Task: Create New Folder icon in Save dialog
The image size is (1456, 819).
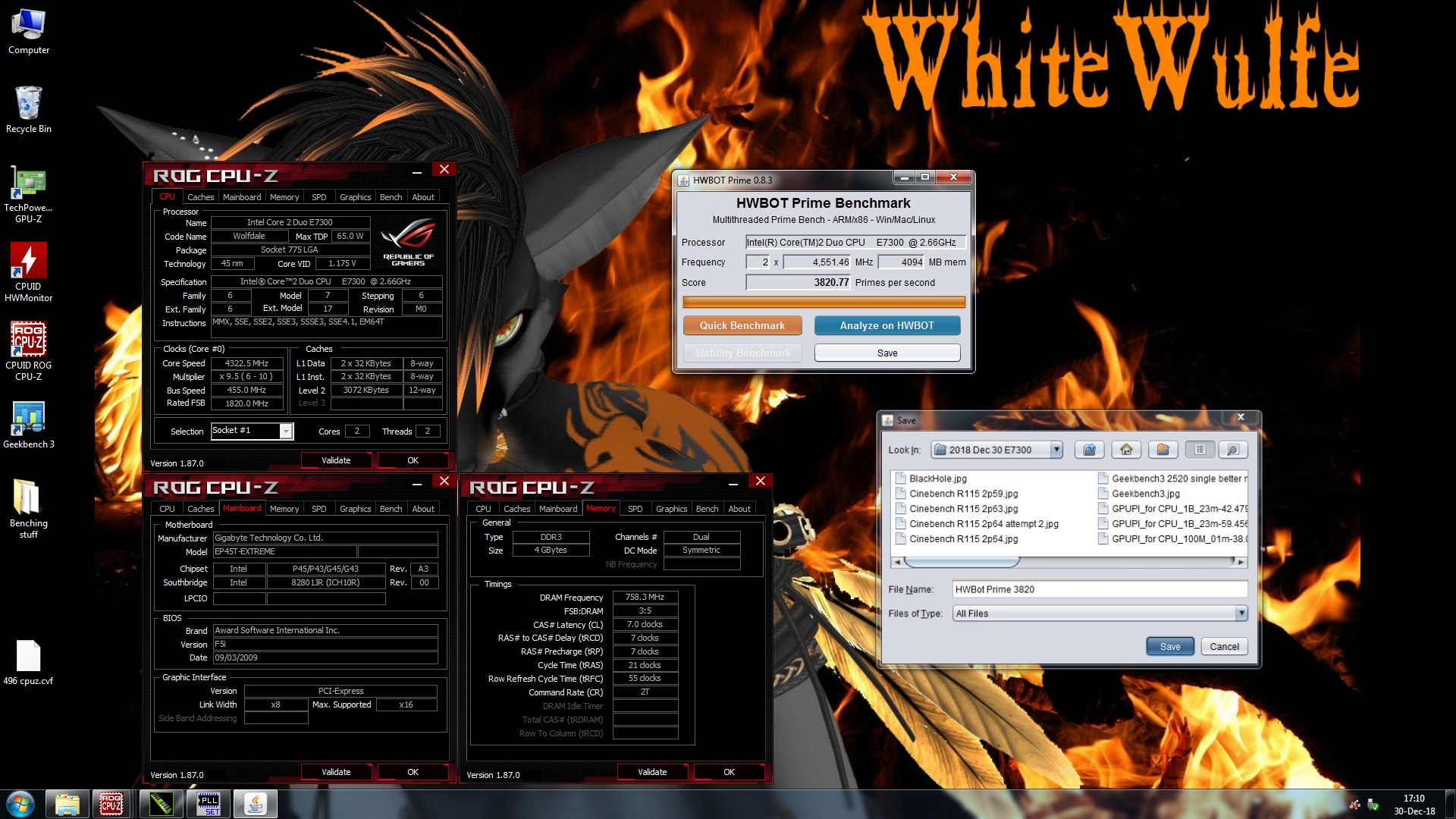Action: point(1163,450)
